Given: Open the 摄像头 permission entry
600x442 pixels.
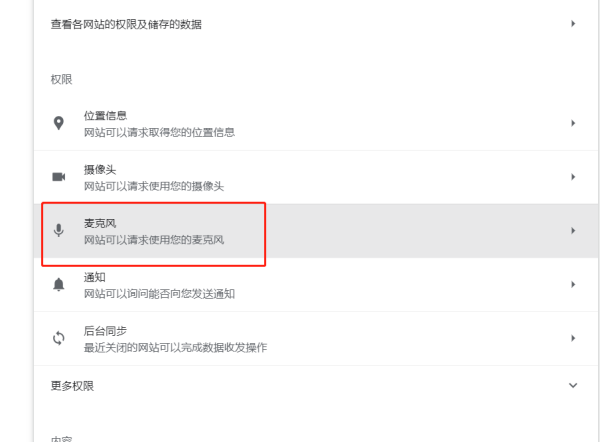Looking at the screenshot, I should click(x=100, y=170).
